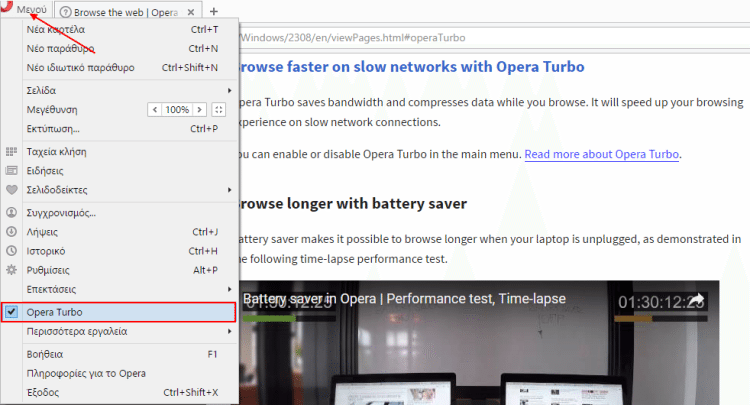Open Συγχρονισμός... menu item
Screen dimensions: 750x405
click(120, 213)
